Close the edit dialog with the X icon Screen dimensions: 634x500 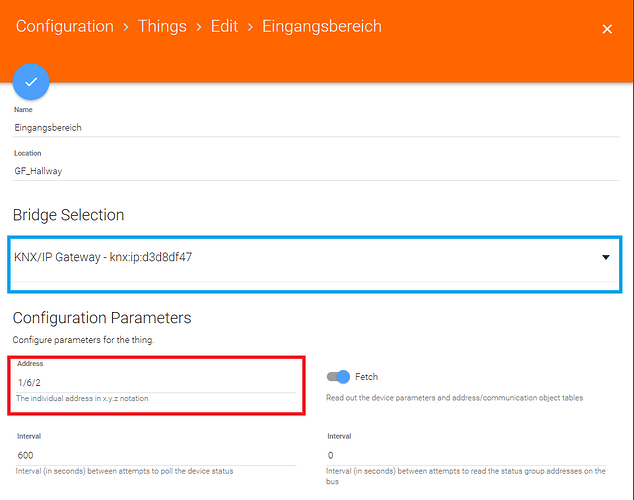tap(606, 29)
